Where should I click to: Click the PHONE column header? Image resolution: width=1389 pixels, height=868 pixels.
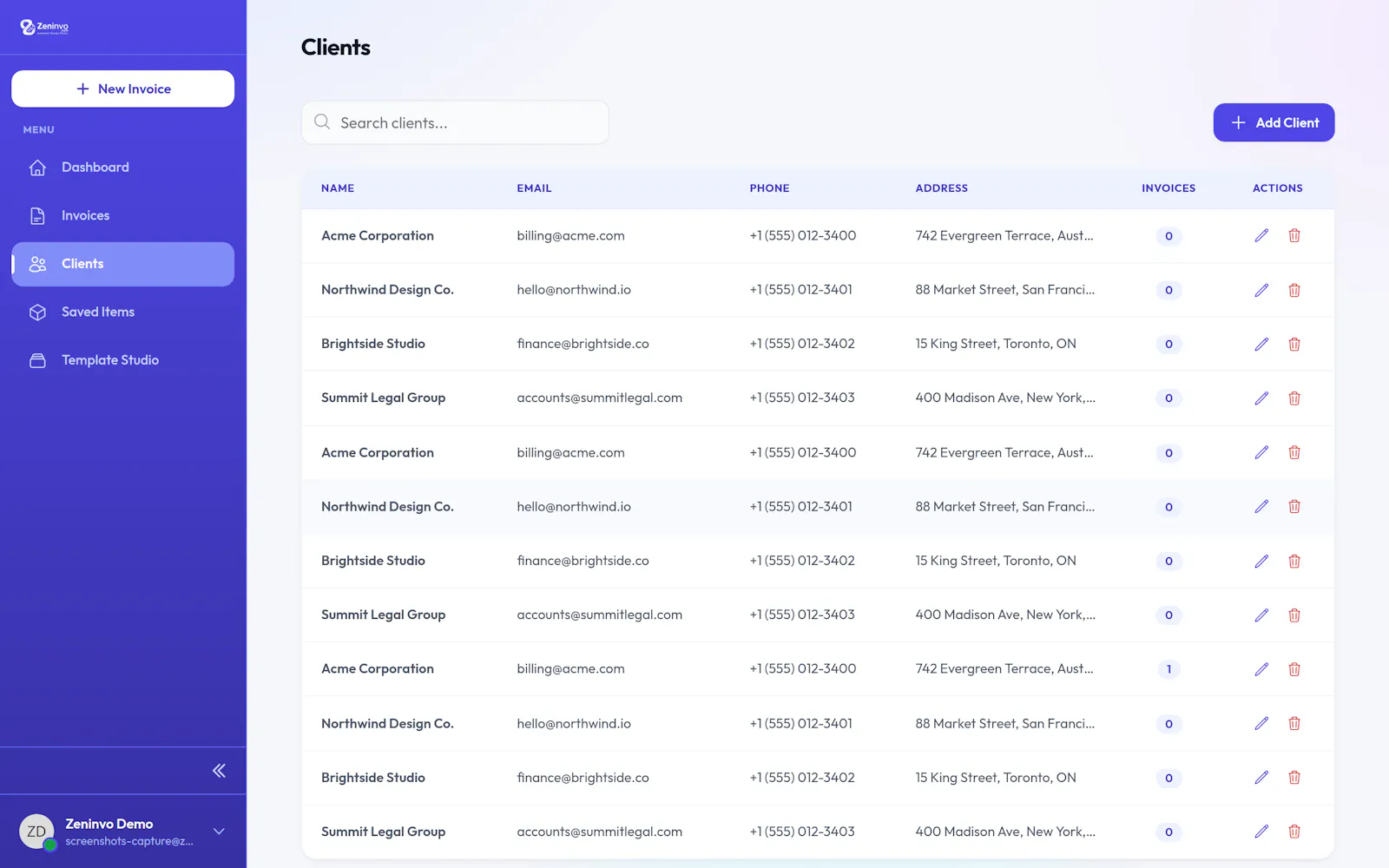769,188
